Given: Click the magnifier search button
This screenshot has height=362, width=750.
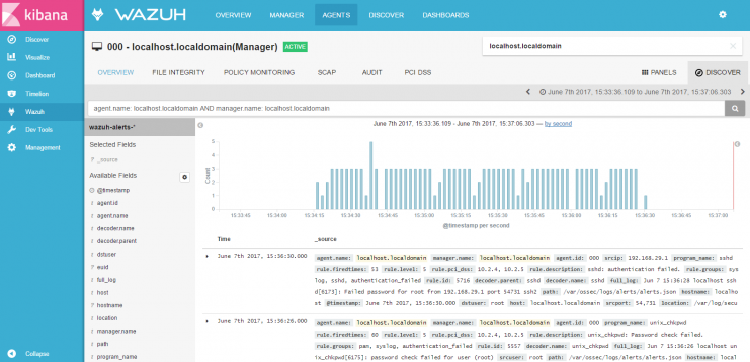Looking at the screenshot, I should point(735,109).
